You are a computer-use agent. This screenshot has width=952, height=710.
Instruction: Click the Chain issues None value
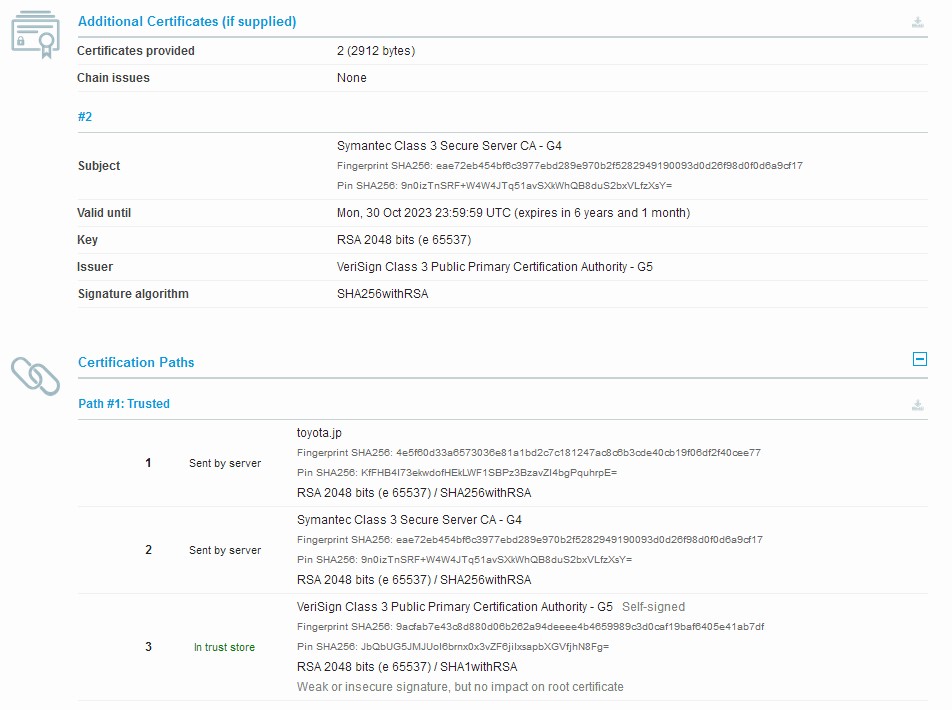tap(352, 78)
